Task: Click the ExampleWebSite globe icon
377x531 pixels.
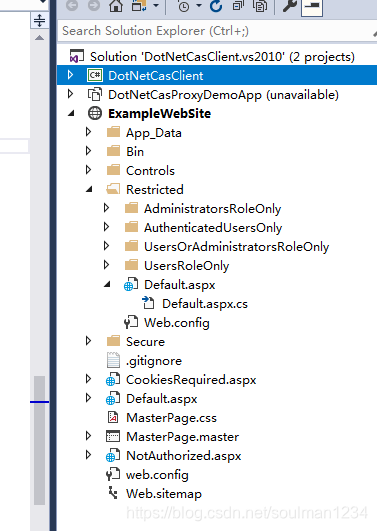Action: click(95, 113)
